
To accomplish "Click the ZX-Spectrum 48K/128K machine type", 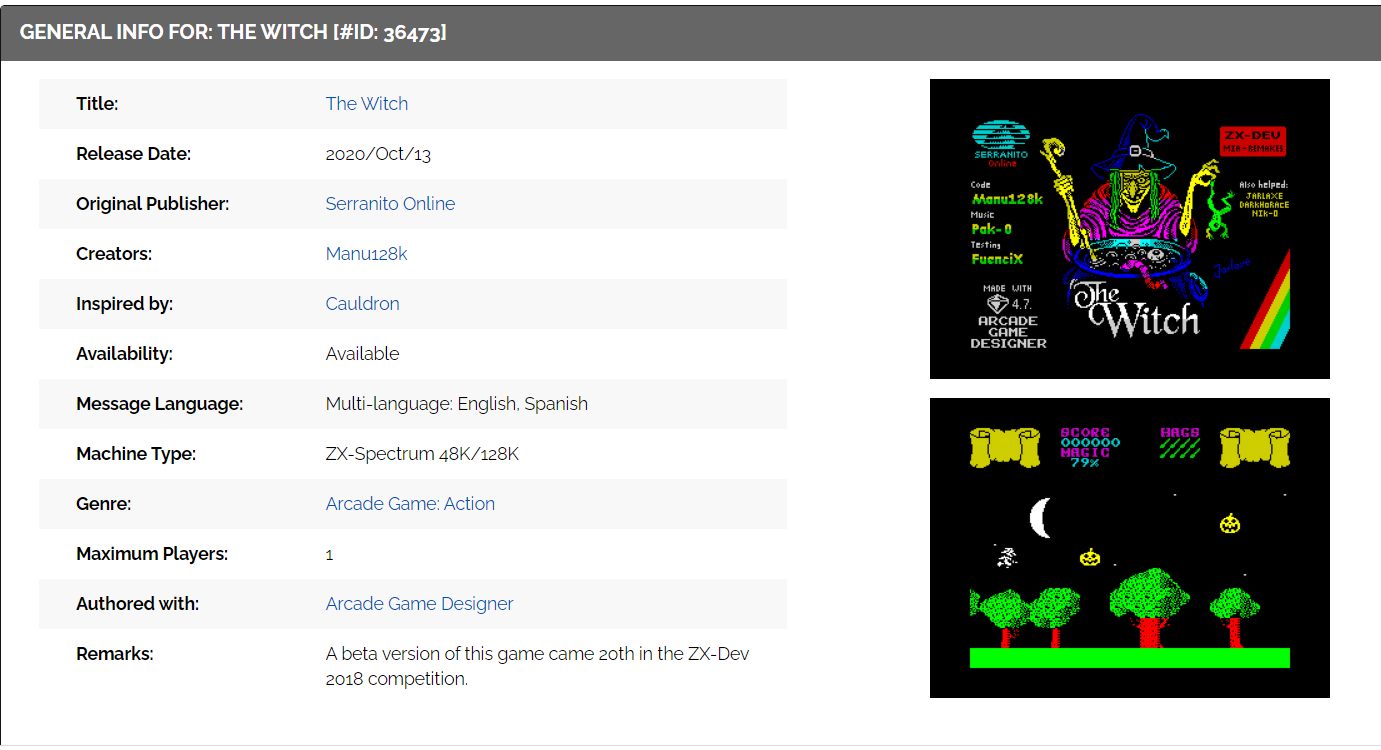I will [422, 454].
